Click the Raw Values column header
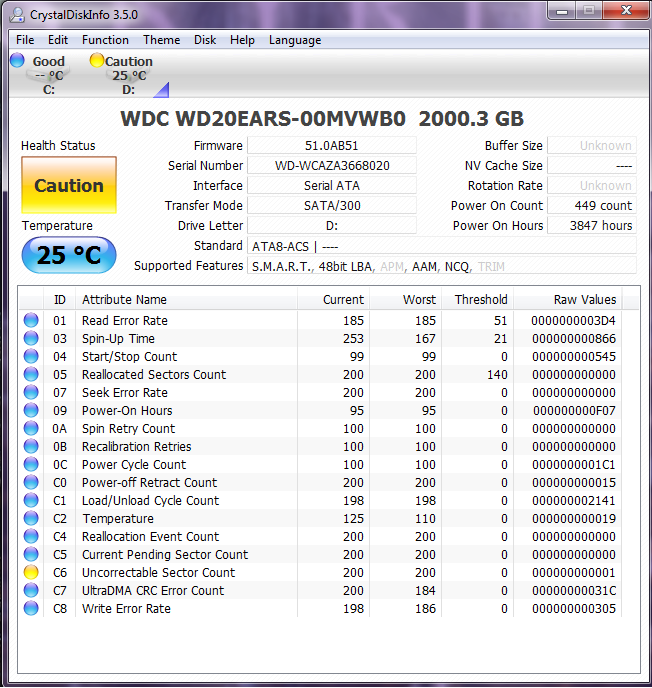The width and height of the screenshot is (652, 688). pyautogui.click(x=568, y=300)
